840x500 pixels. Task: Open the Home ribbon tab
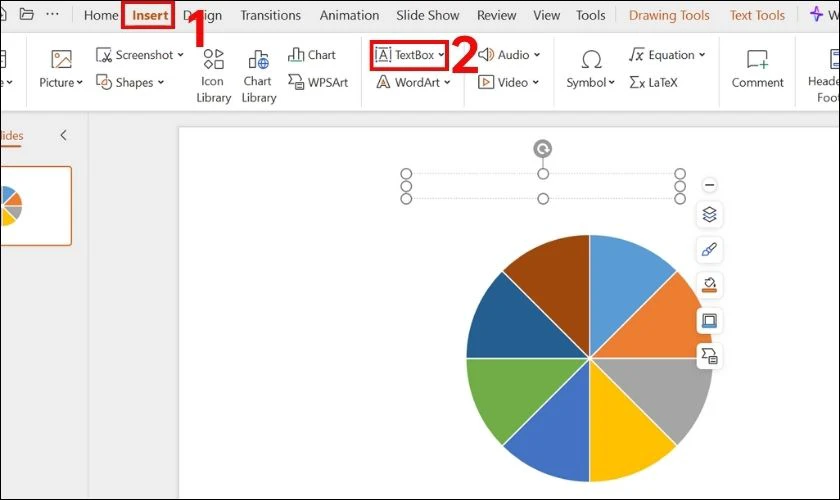point(101,16)
